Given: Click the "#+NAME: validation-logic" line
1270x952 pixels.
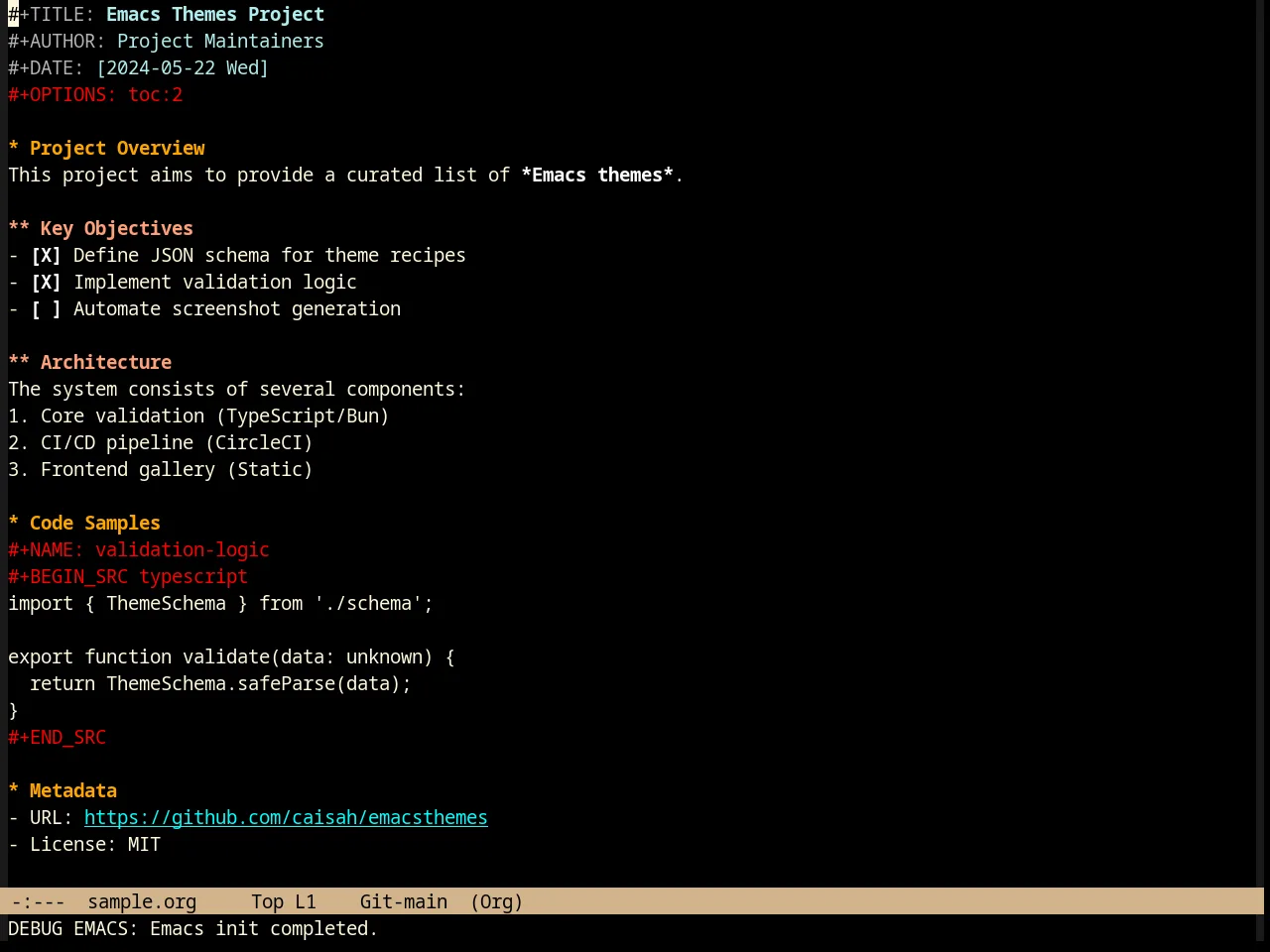Looking at the screenshot, I should pyautogui.click(x=139, y=549).
